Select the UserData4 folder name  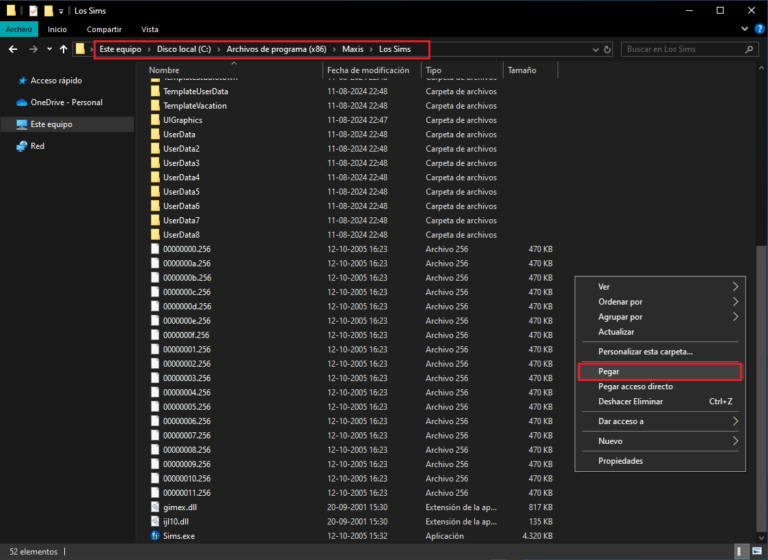[x=181, y=177]
